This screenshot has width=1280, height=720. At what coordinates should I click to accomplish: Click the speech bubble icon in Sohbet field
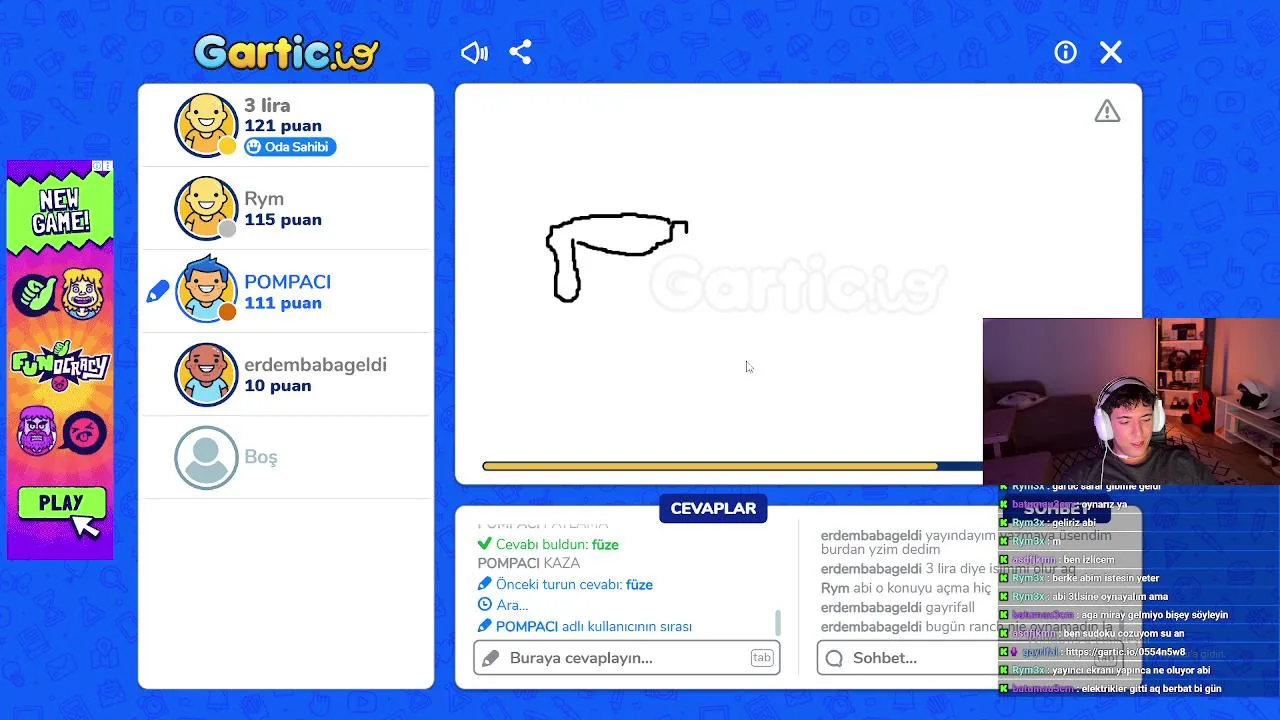click(x=834, y=658)
